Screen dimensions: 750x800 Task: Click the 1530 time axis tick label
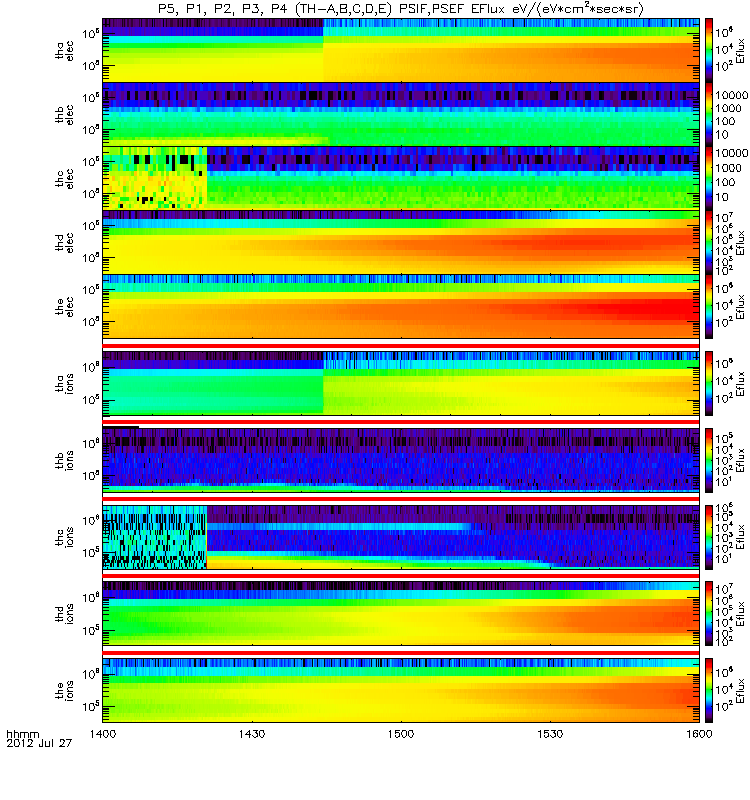[x=550, y=734]
